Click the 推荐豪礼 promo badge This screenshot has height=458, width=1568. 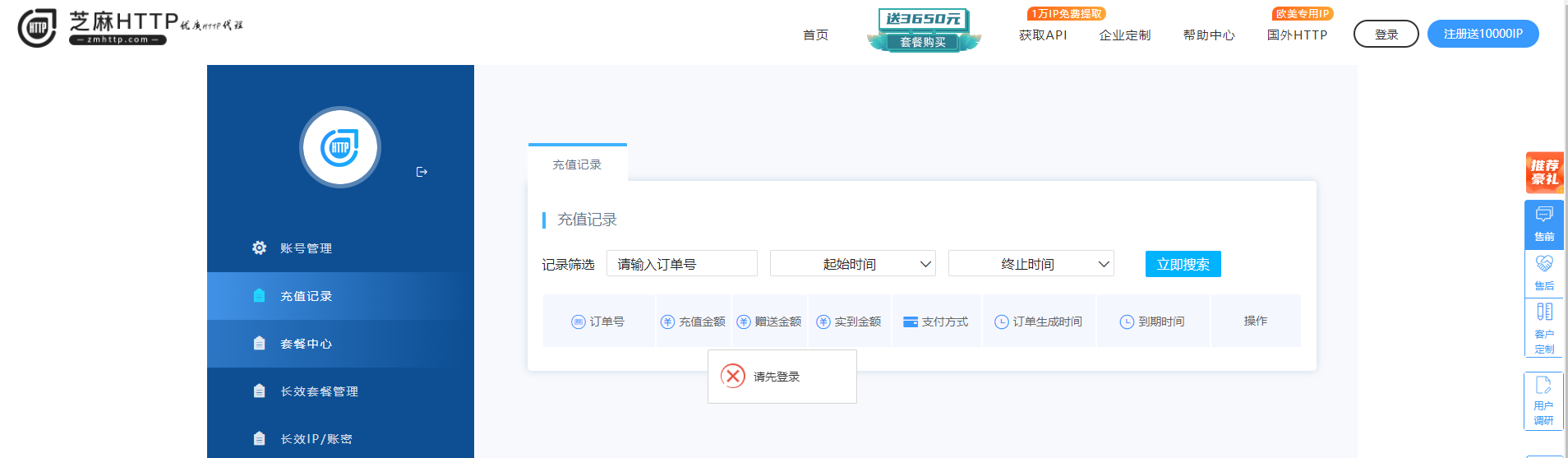point(1544,172)
